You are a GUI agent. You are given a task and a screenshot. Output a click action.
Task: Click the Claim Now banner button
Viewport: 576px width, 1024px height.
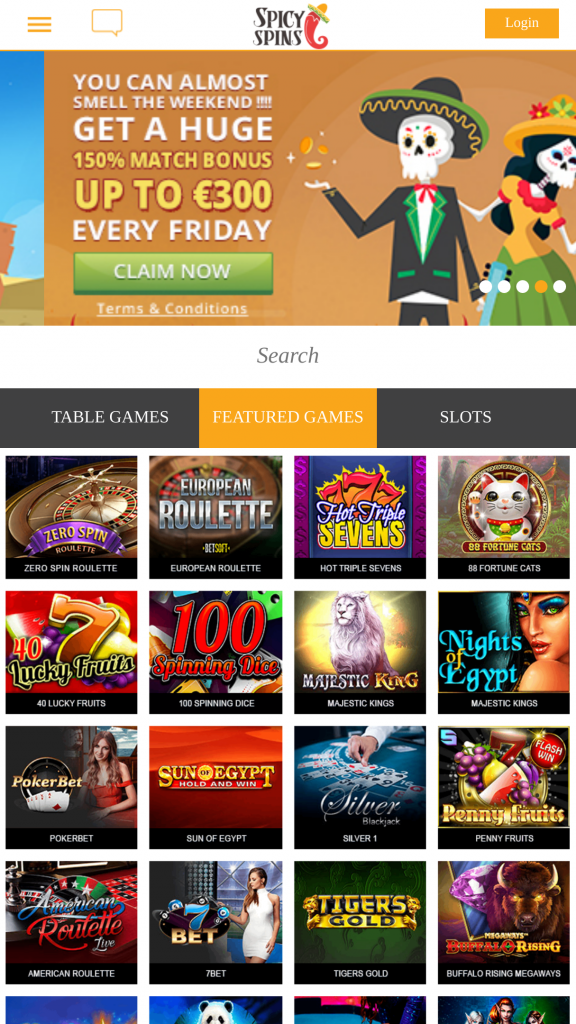click(173, 272)
